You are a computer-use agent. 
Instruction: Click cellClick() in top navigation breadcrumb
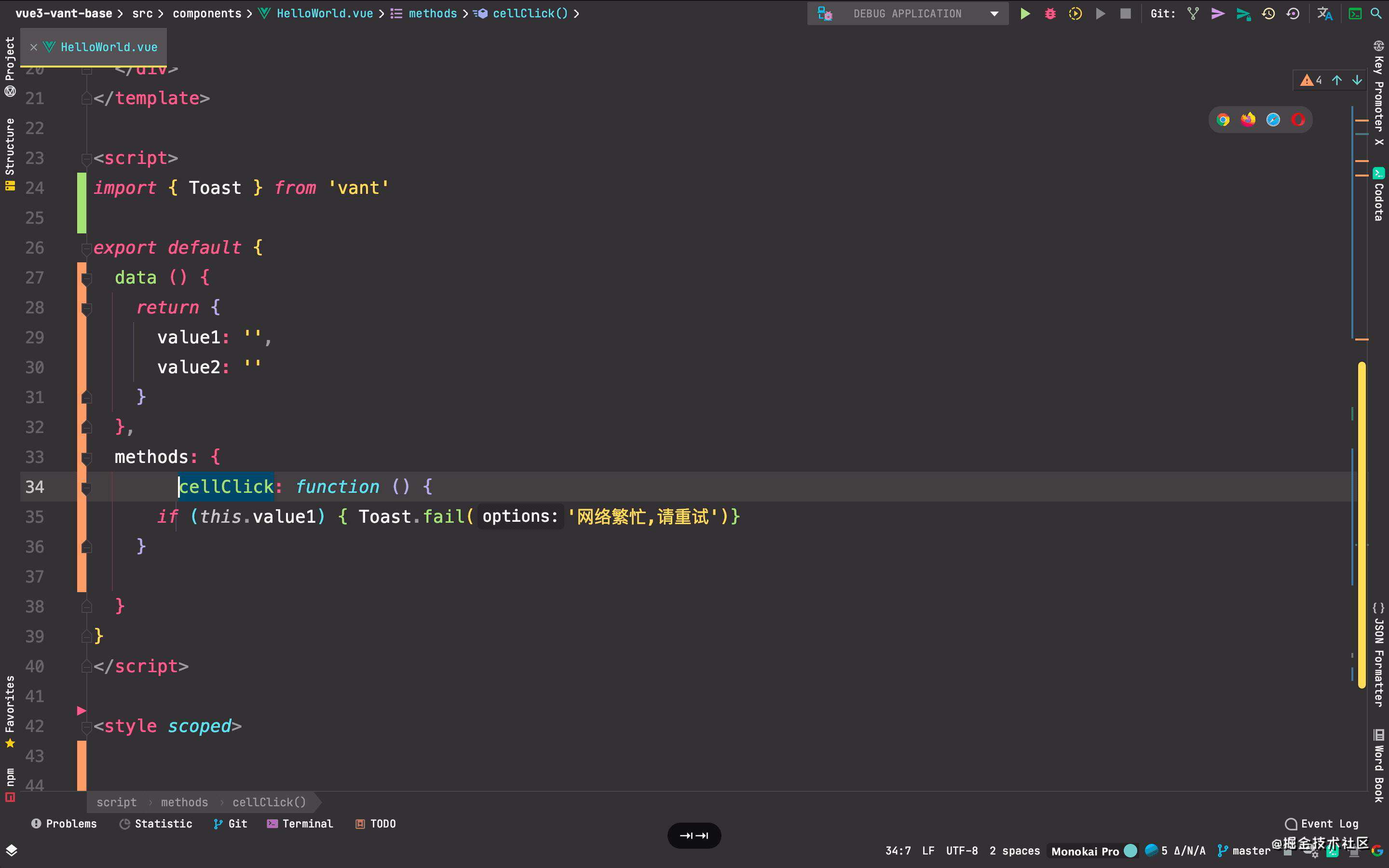point(530,13)
